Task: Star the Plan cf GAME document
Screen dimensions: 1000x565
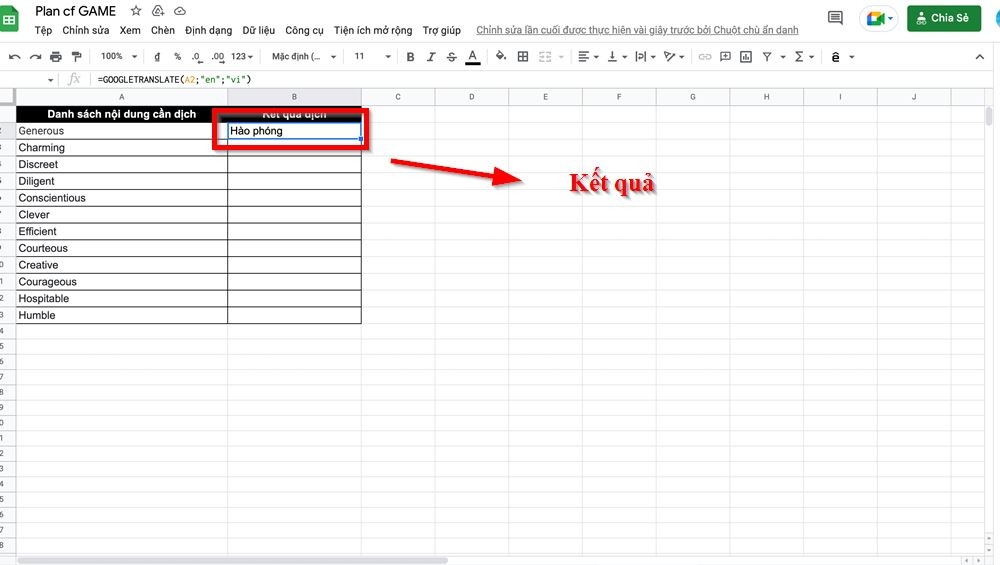Action: coord(136,11)
